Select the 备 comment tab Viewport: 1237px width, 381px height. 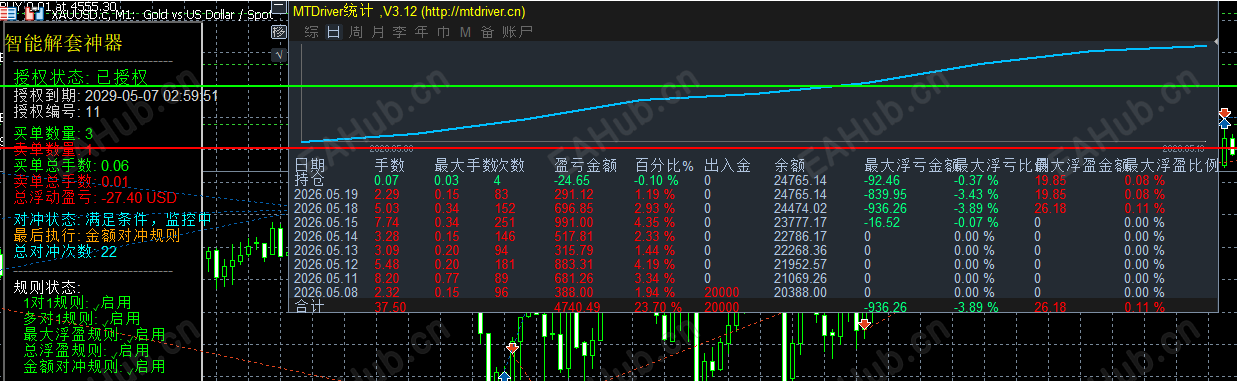pyautogui.click(x=487, y=32)
